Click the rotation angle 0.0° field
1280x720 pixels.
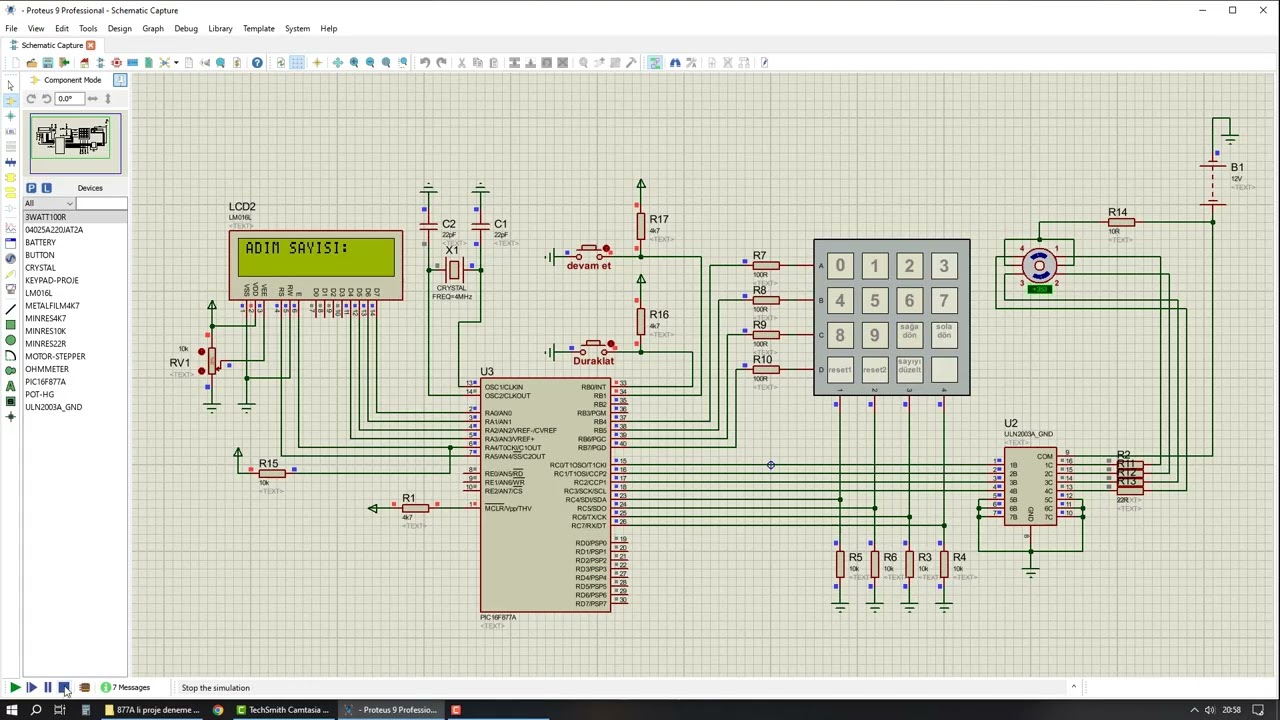coord(69,98)
